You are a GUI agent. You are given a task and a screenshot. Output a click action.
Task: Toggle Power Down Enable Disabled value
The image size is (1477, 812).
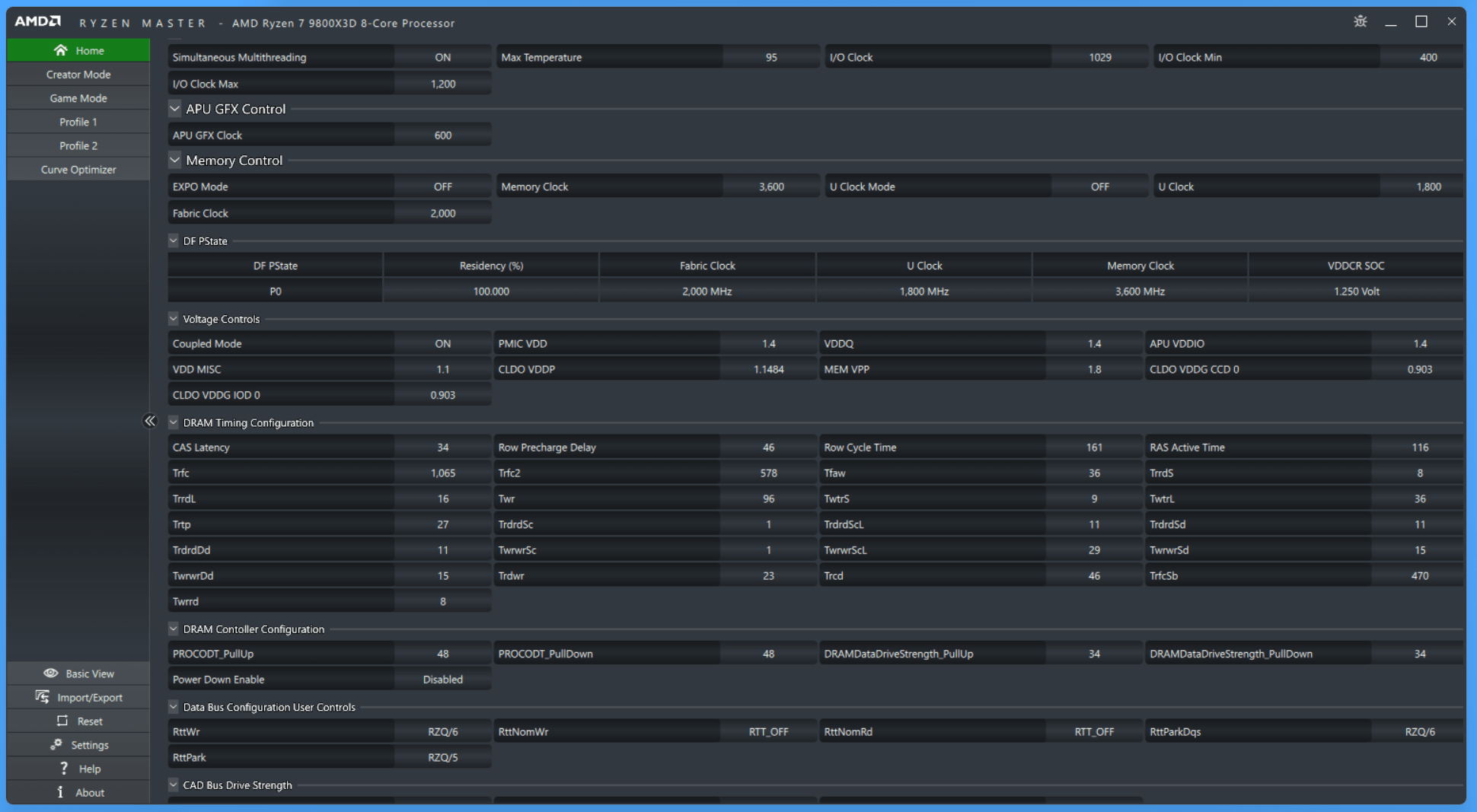click(442, 679)
